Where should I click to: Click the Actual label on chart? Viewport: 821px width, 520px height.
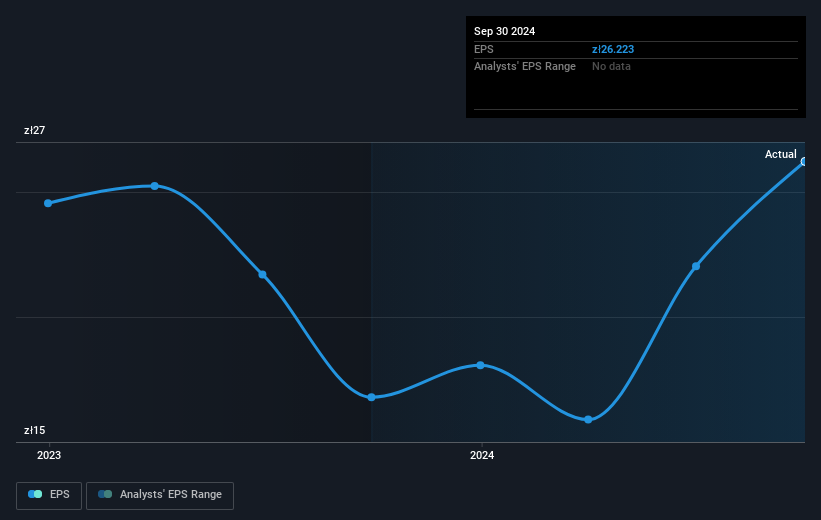[x=780, y=154]
